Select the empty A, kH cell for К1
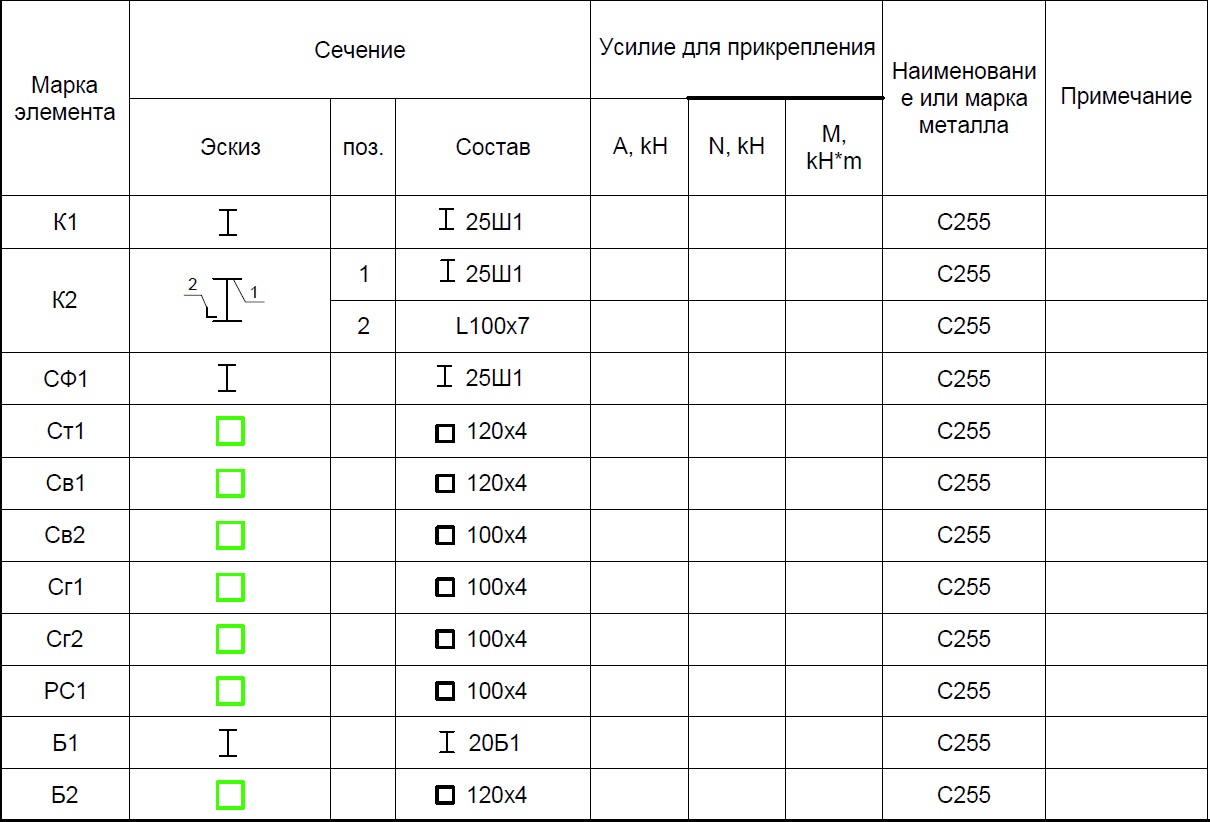The image size is (1210, 822). (x=639, y=222)
